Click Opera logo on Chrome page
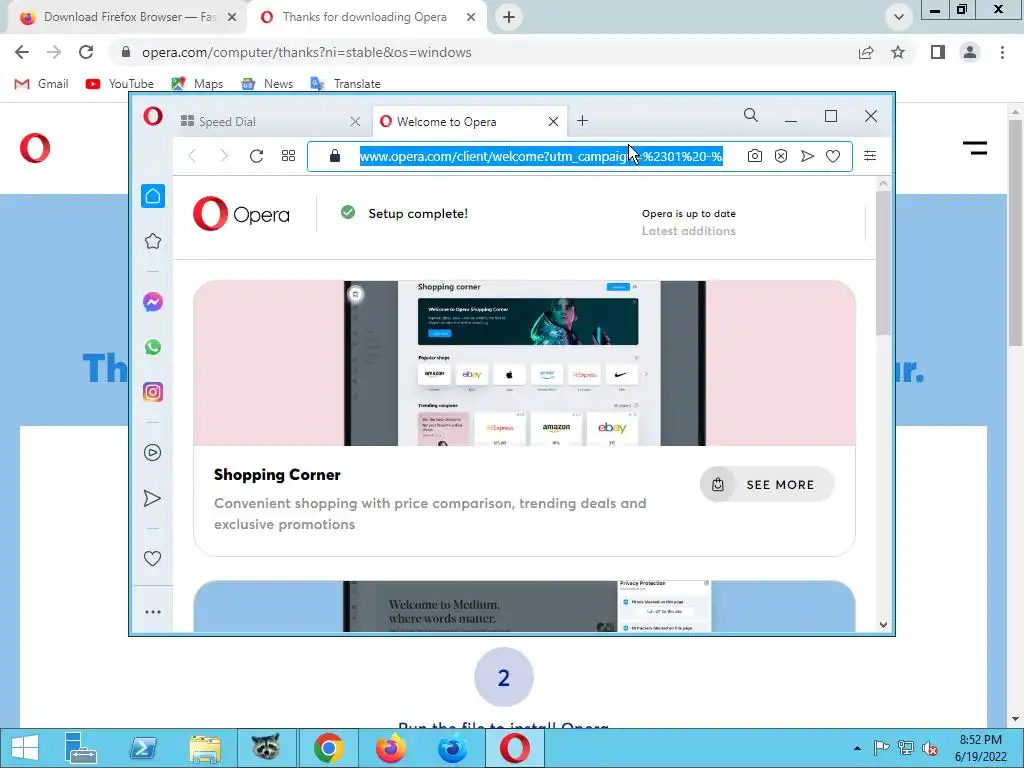 click(x=35, y=148)
